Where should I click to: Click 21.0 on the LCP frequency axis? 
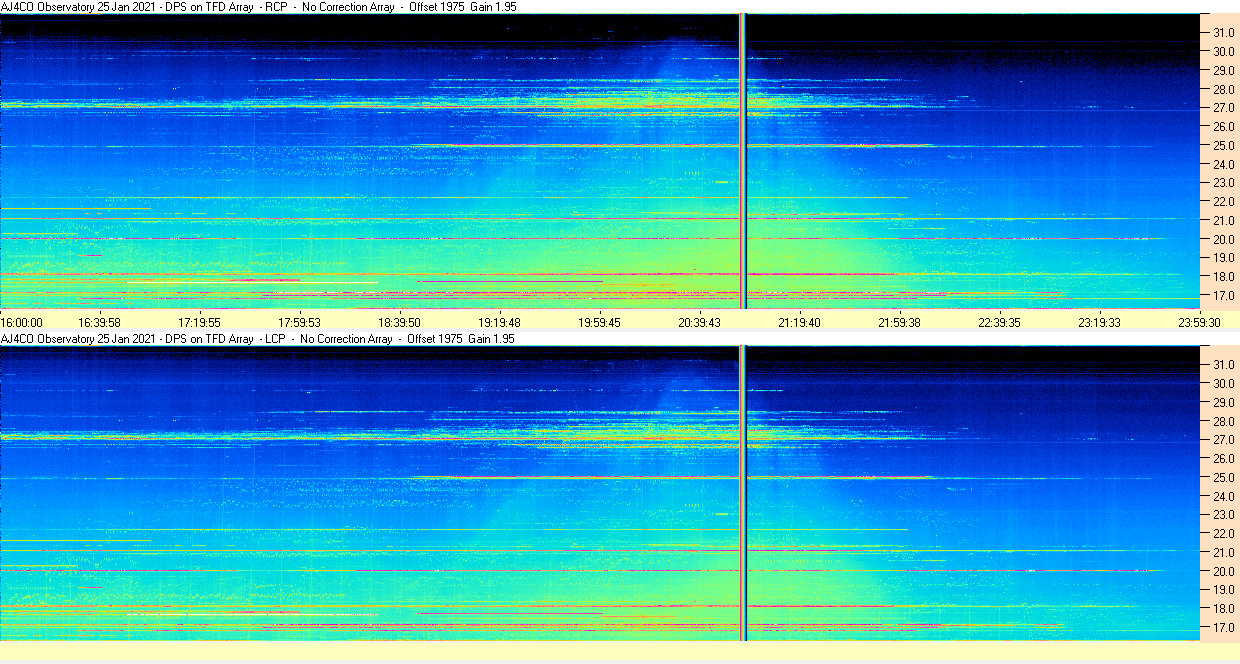coord(1224,552)
